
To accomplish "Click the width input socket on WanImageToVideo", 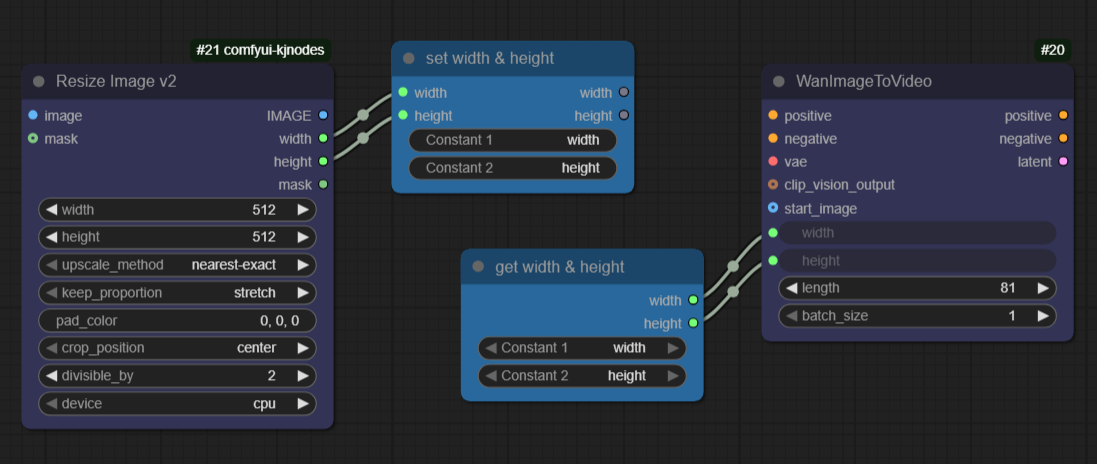I will pyautogui.click(x=773, y=232).
